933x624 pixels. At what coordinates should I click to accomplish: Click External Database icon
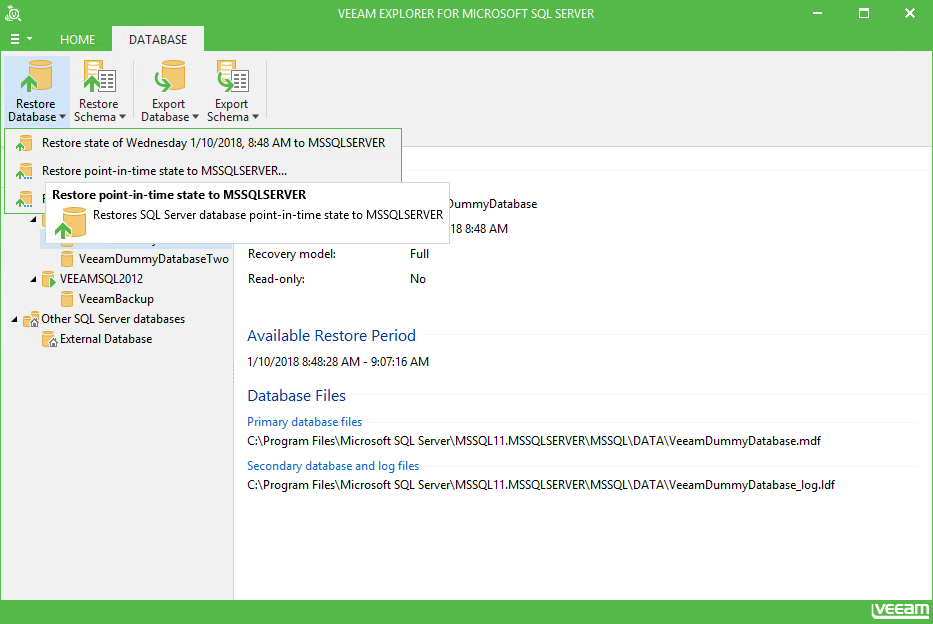click(x=49, y=340)
